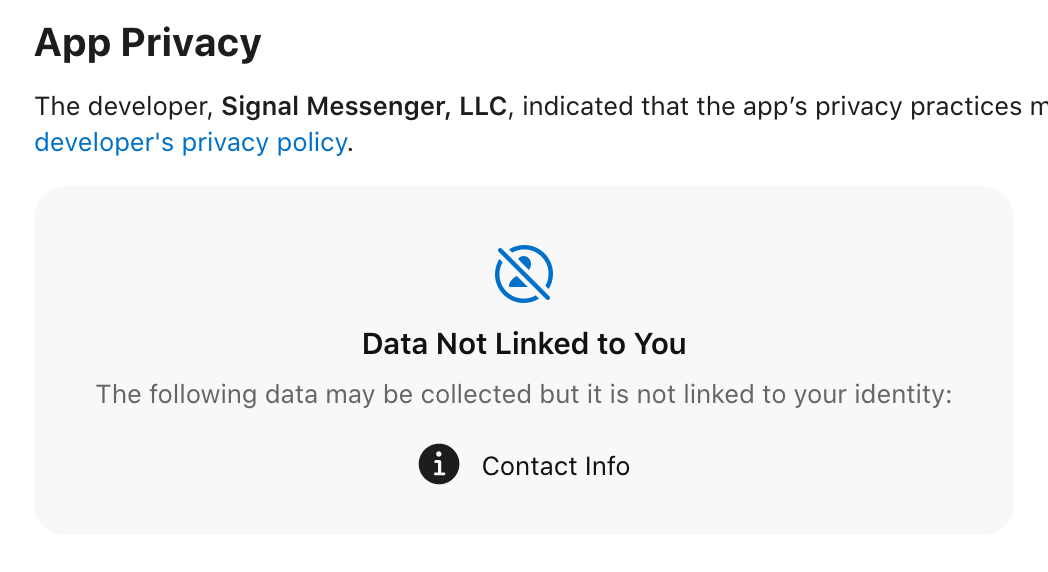Click the bold Signal Messenger, LLC name
This screenshot has height=572, width=1048.
click(x=364, y=107)
